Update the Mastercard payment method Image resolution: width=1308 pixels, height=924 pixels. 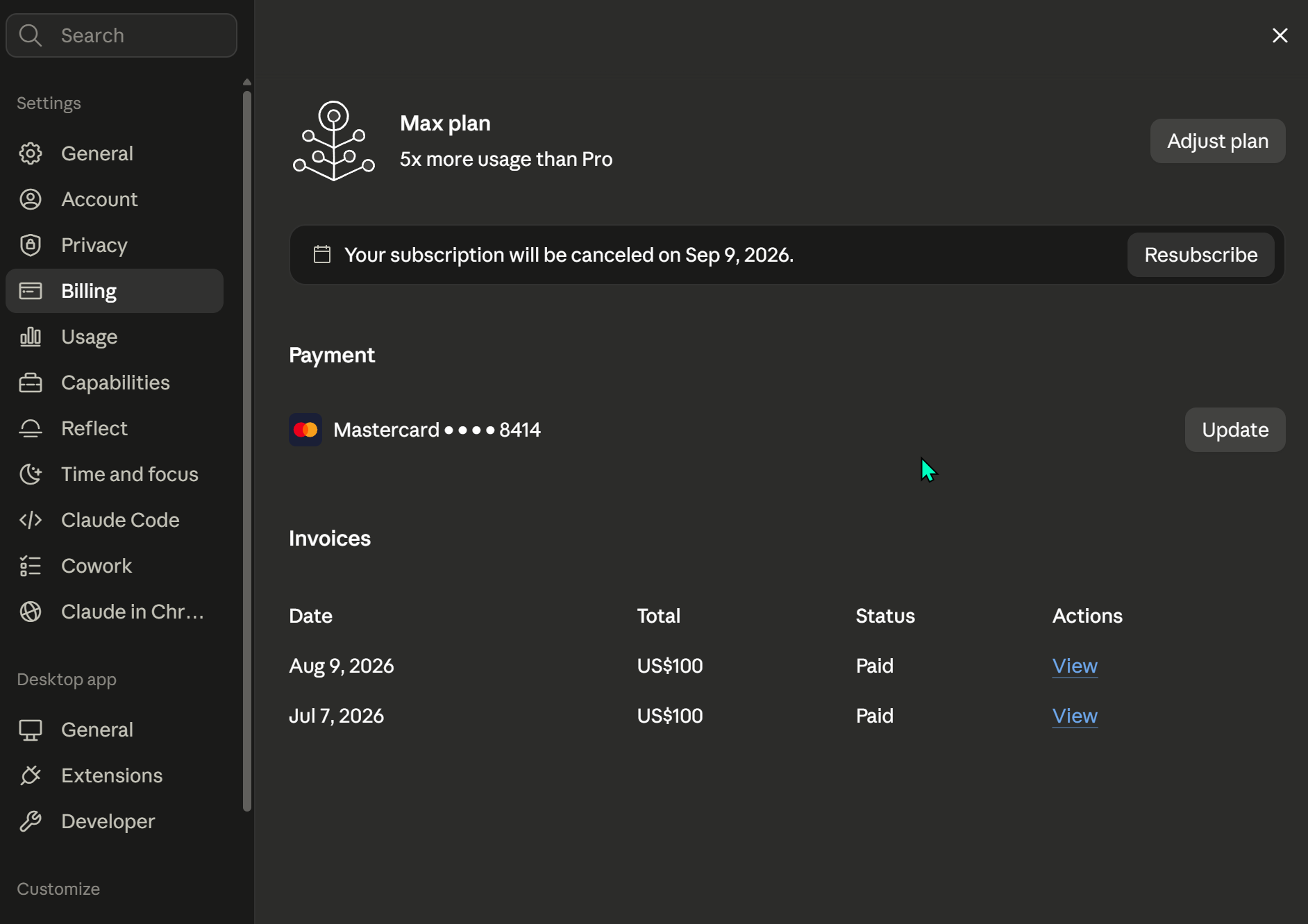pyautogui.click(x=1235, y=430)
